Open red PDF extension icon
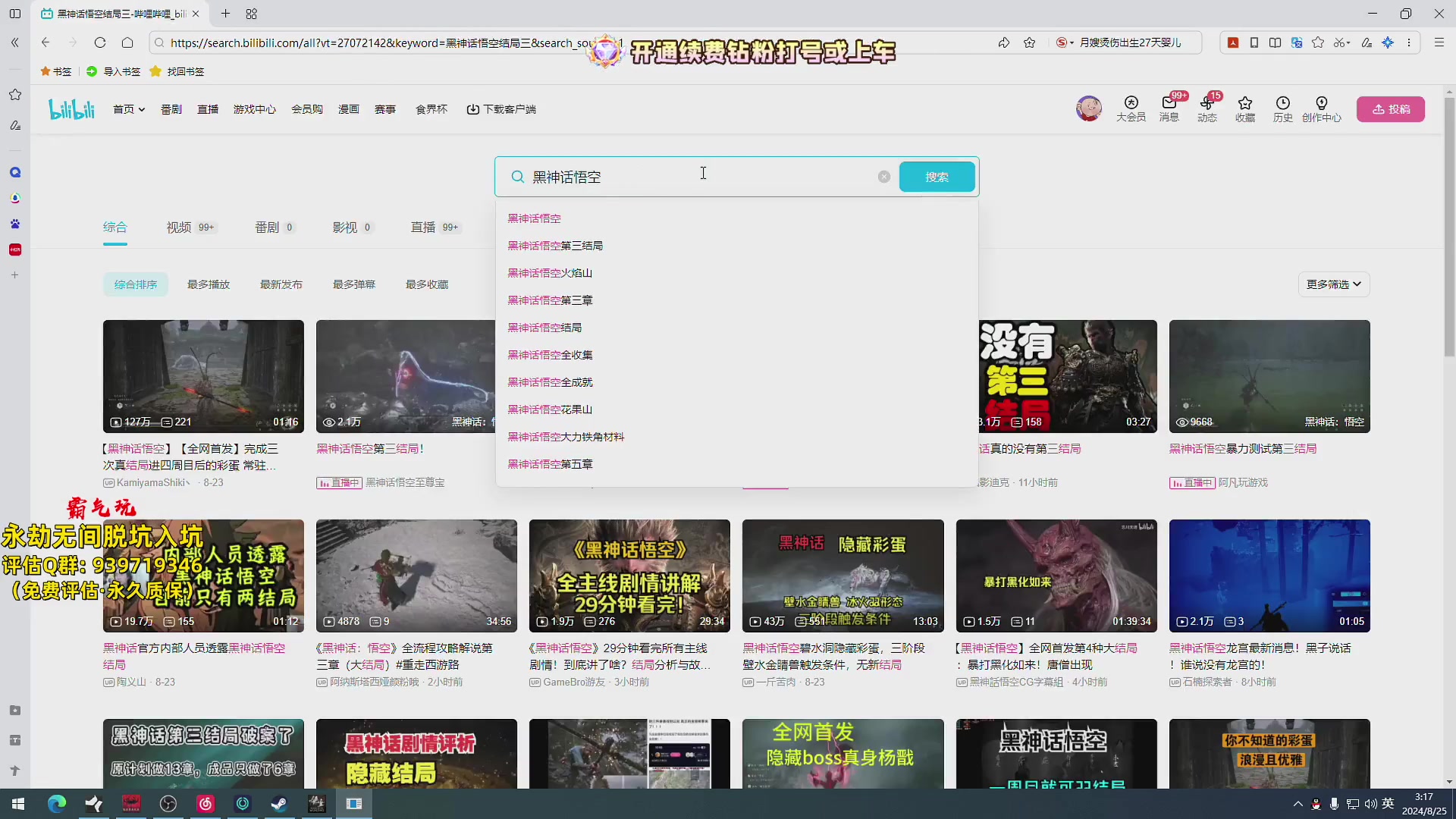This screenshot has width=1456, height=819. pos(1233,42)
